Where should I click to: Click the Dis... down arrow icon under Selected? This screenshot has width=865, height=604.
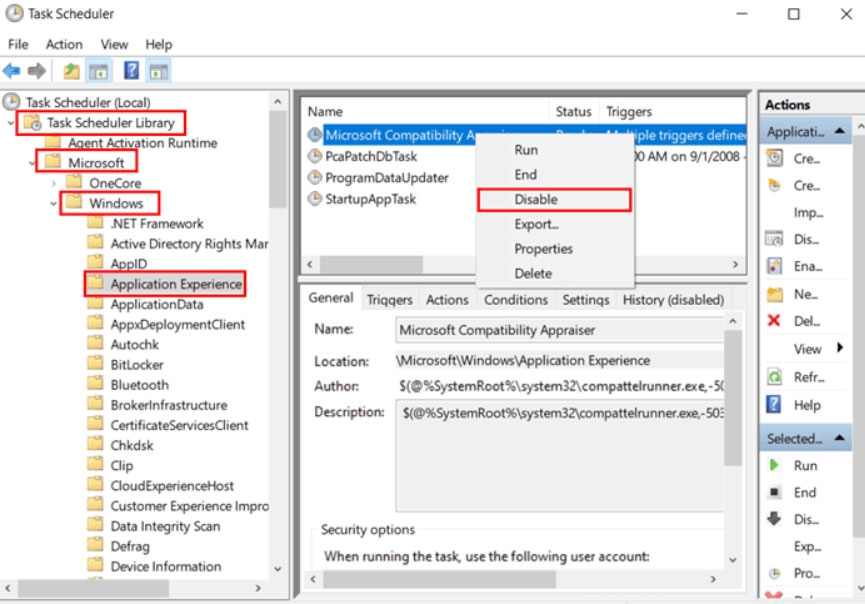(x=774, y=519)
